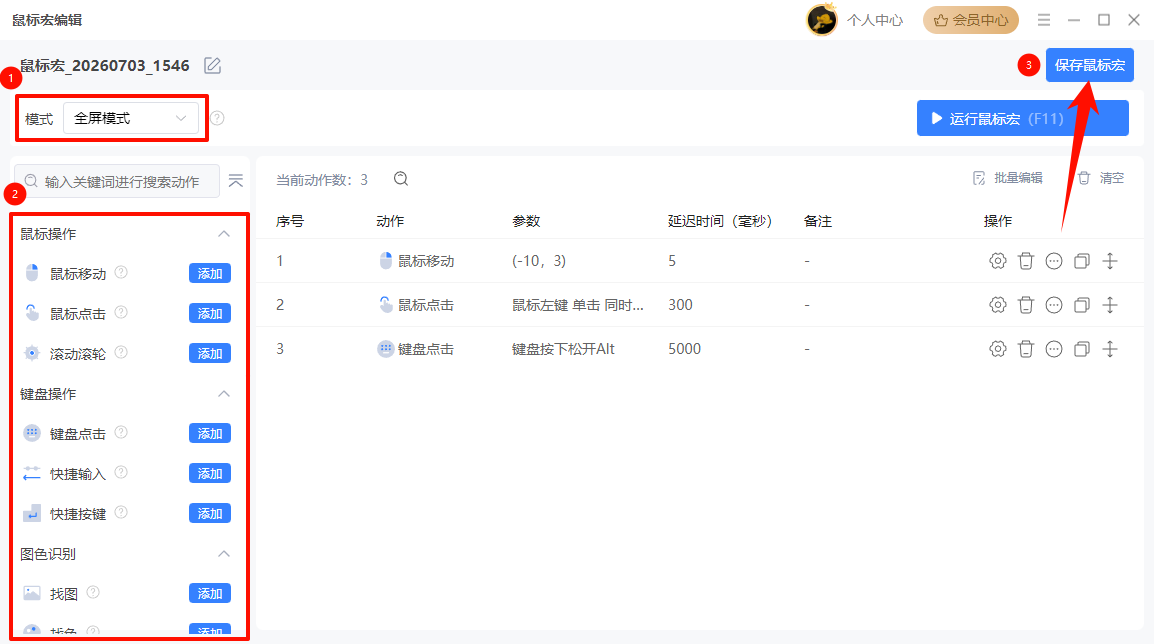1154x644 pixels.
Task: Add a 快捷输入 action
Action: pyautogui.click(x=210, y=473)
